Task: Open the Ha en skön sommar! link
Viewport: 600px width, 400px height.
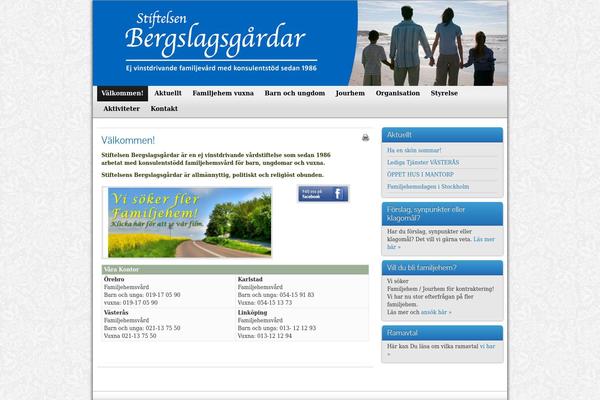Action: [414, 150]
